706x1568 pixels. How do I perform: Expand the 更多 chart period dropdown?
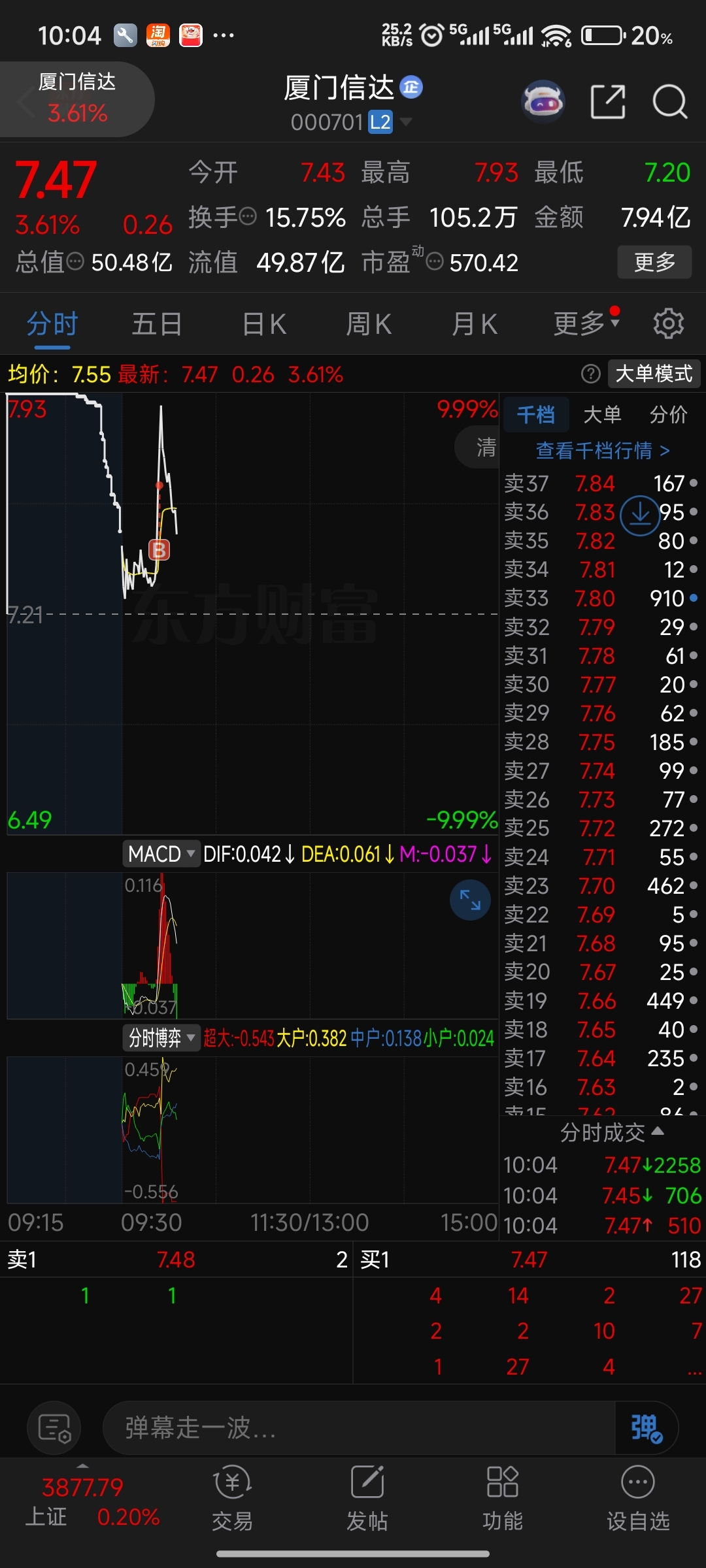pyautogui.click(x=586, y=323)
